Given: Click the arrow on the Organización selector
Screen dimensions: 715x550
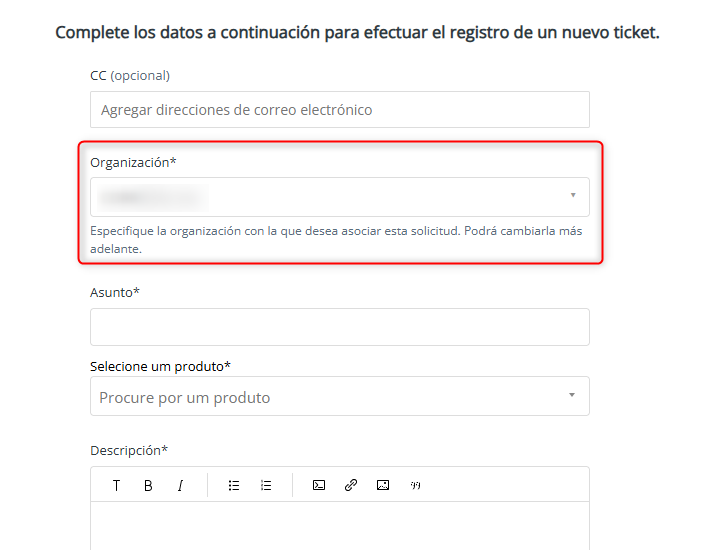Looking at the screenshot, I should tap(573, 196).
